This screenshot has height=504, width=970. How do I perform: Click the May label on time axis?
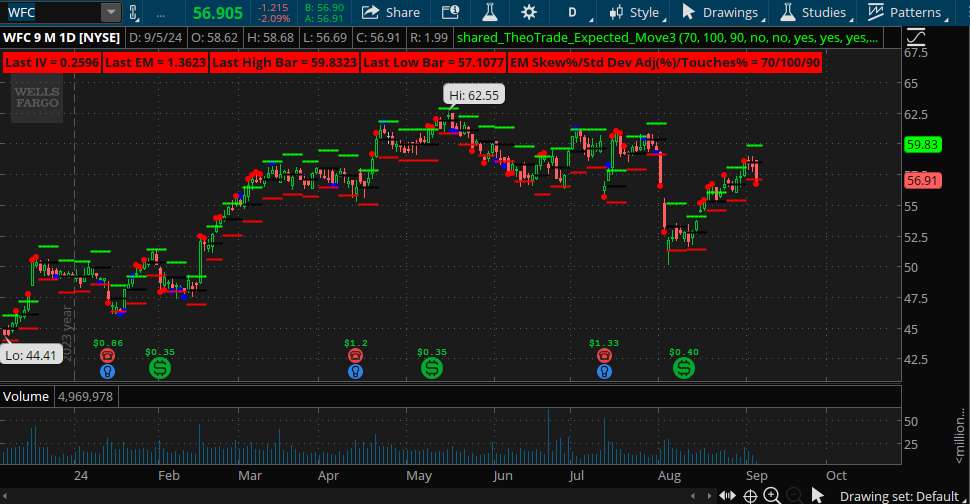(419, 476)
